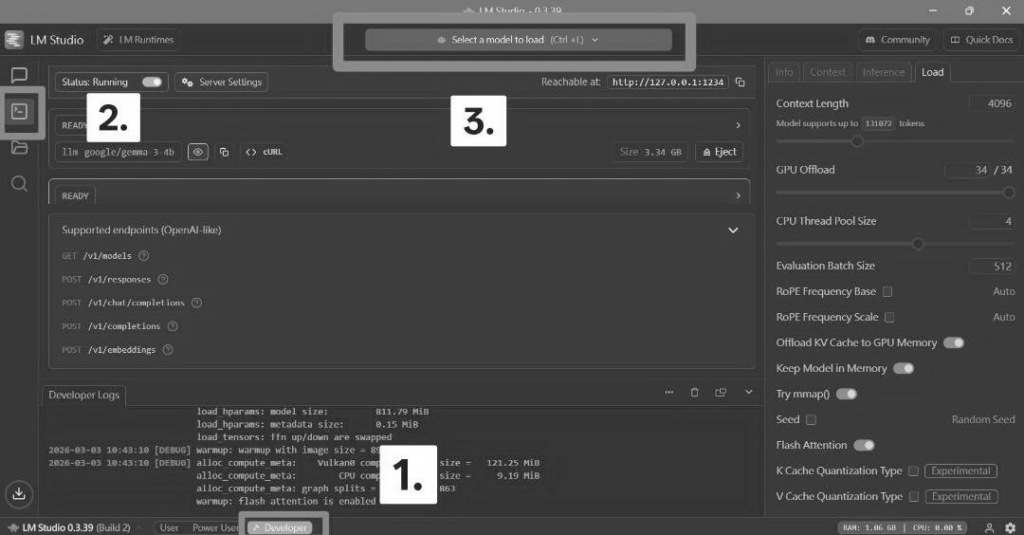This screenshot has height=535, width=1024.
Task: Open the Developer Logs tab
Action: 84,395
